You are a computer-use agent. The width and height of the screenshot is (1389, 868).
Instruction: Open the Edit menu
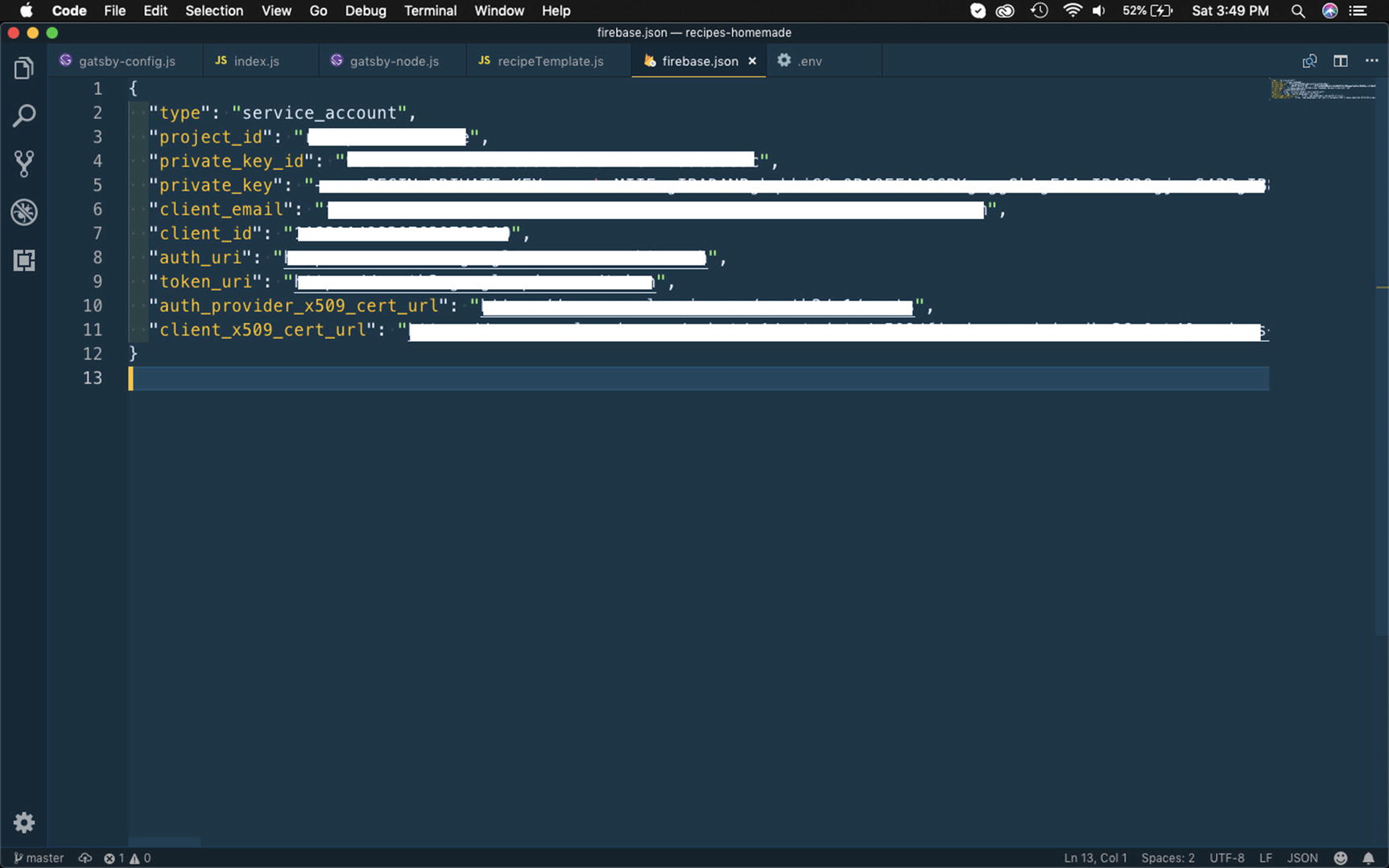tap(155, 10)
